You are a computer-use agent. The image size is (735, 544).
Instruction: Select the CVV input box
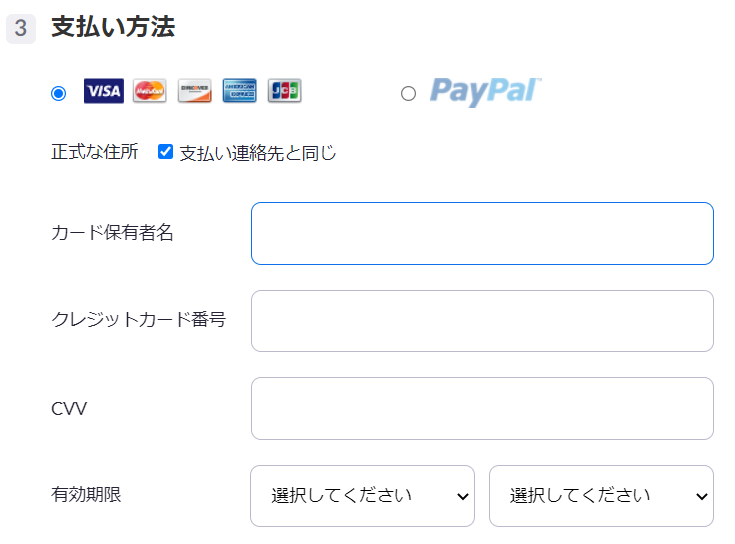[x=482, y=408]
